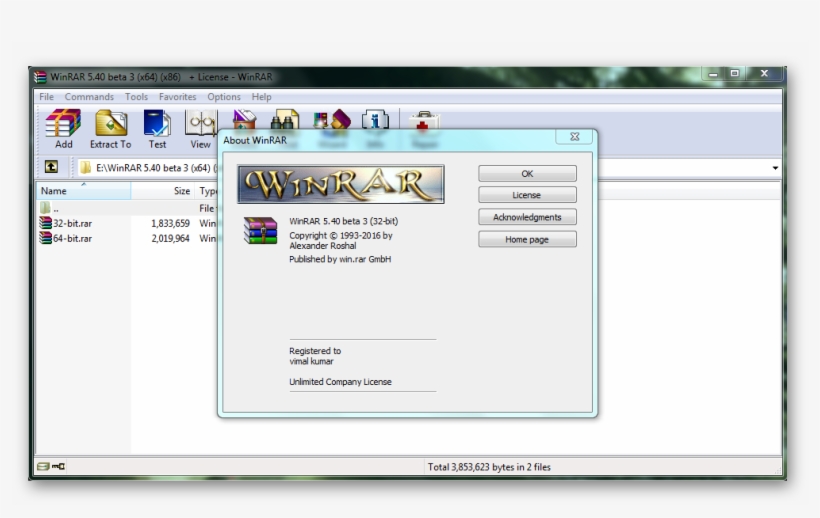This screenshot has width=820, height=518.
Task: Click the License button
Action: [x=527, y=195]
